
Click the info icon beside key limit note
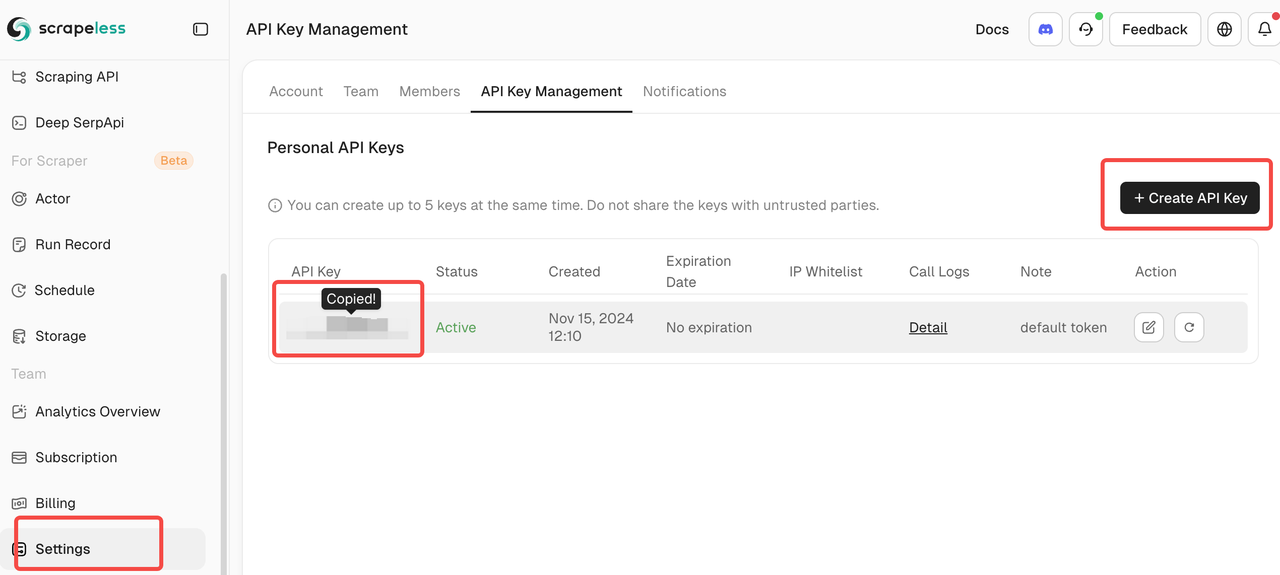[x=274, y=205]
